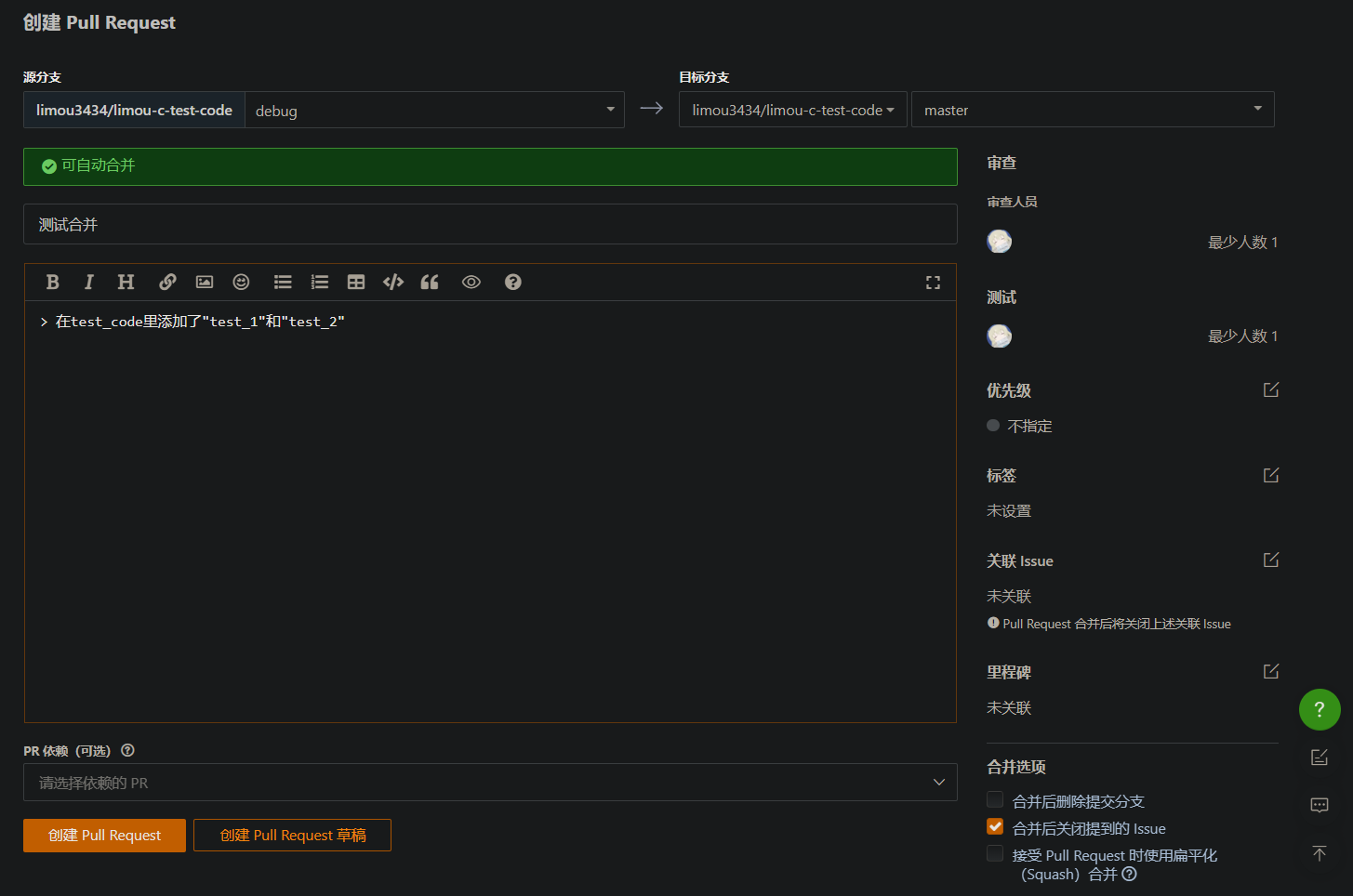Open the master target branch dropdown
This screenshot has width=1353, height=896.
click(x=1092, y=110)
